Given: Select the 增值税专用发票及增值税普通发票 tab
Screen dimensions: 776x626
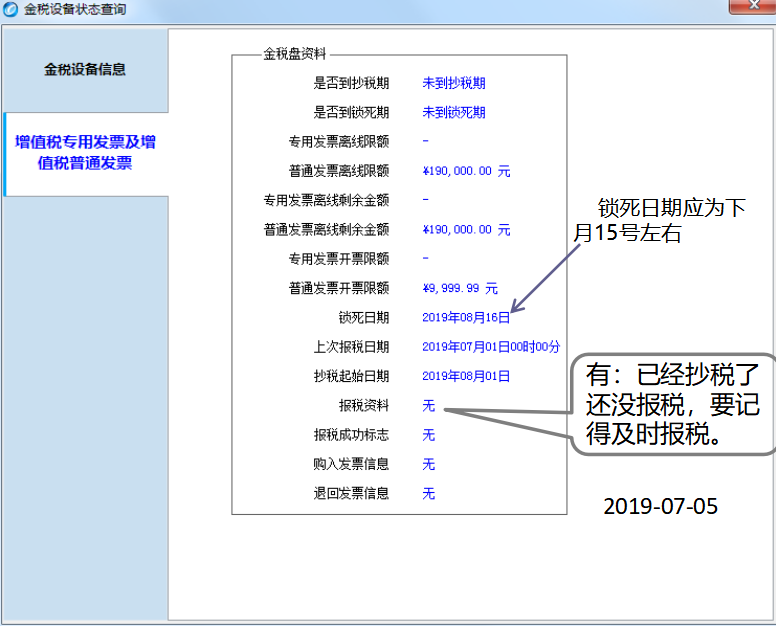Looking at the screenshot, I should click(85, 153).
